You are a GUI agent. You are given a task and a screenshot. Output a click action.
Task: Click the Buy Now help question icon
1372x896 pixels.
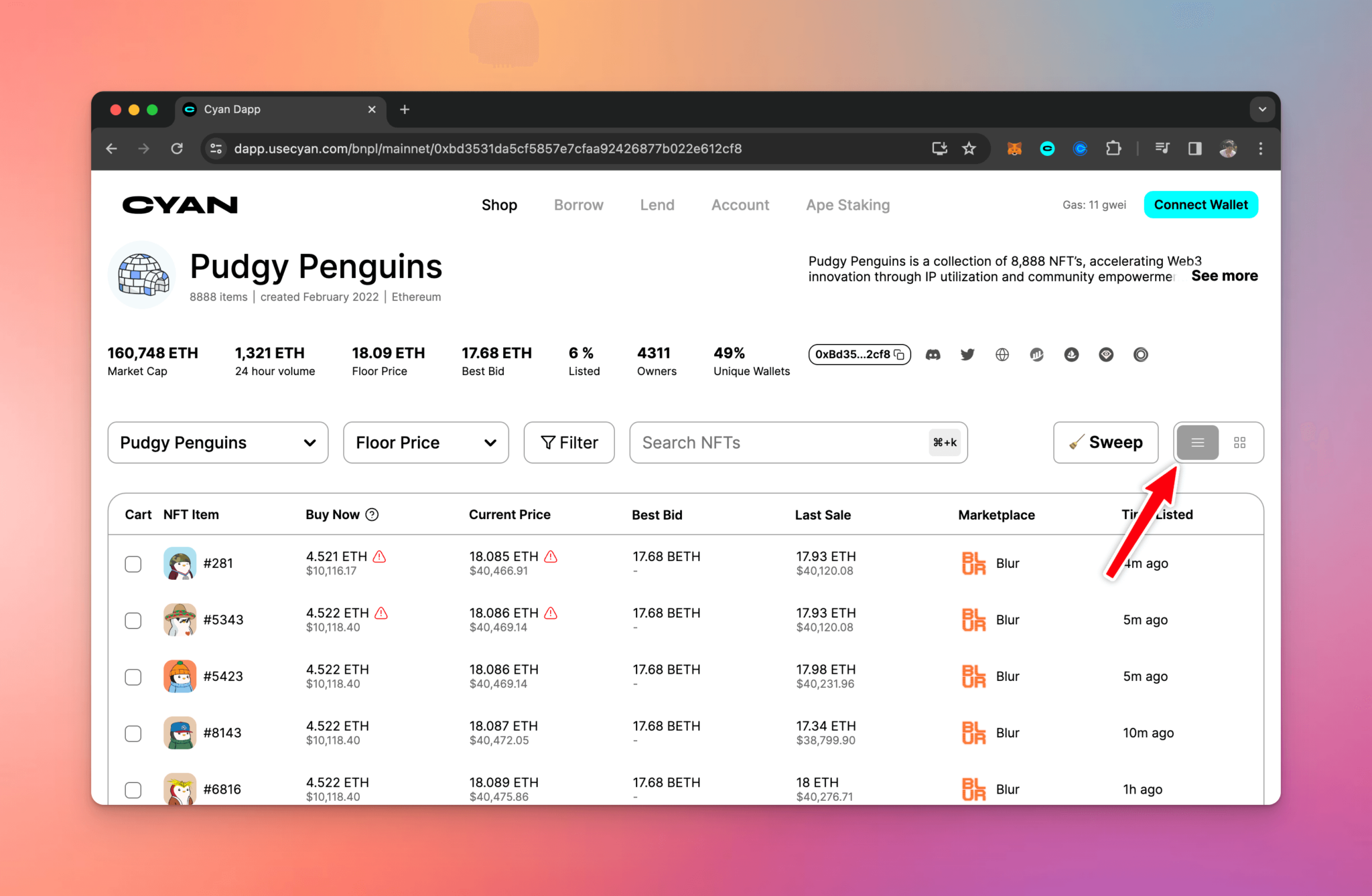click(x=372, y=514)
